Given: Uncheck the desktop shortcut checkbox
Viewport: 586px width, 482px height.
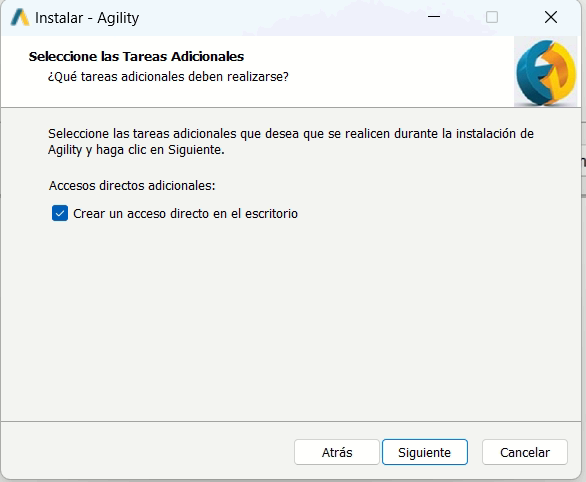Looking at the screenshot, I should click(60, 213).
